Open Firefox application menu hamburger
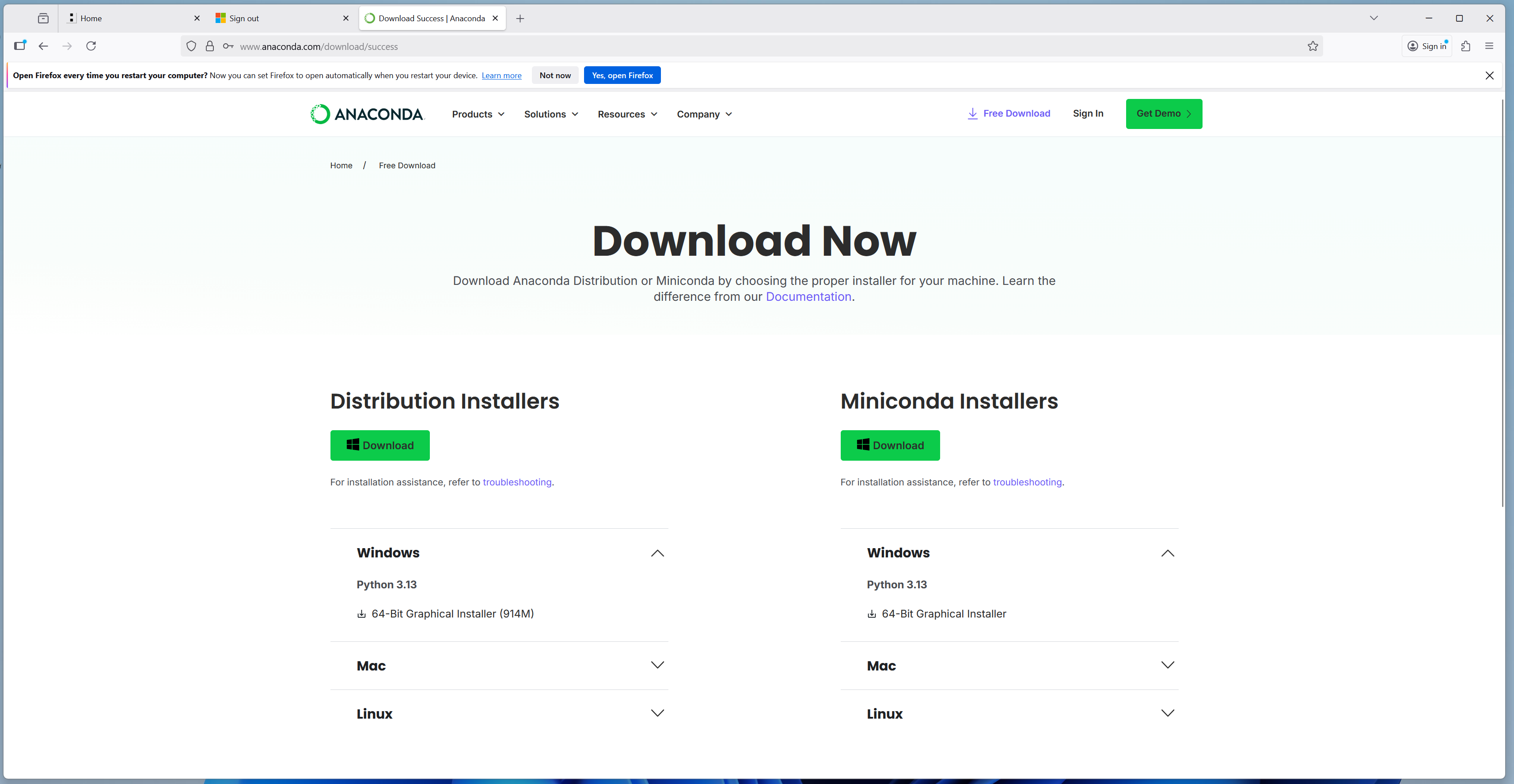This screenshot has height=784, width=1514. click(1489, 46)
